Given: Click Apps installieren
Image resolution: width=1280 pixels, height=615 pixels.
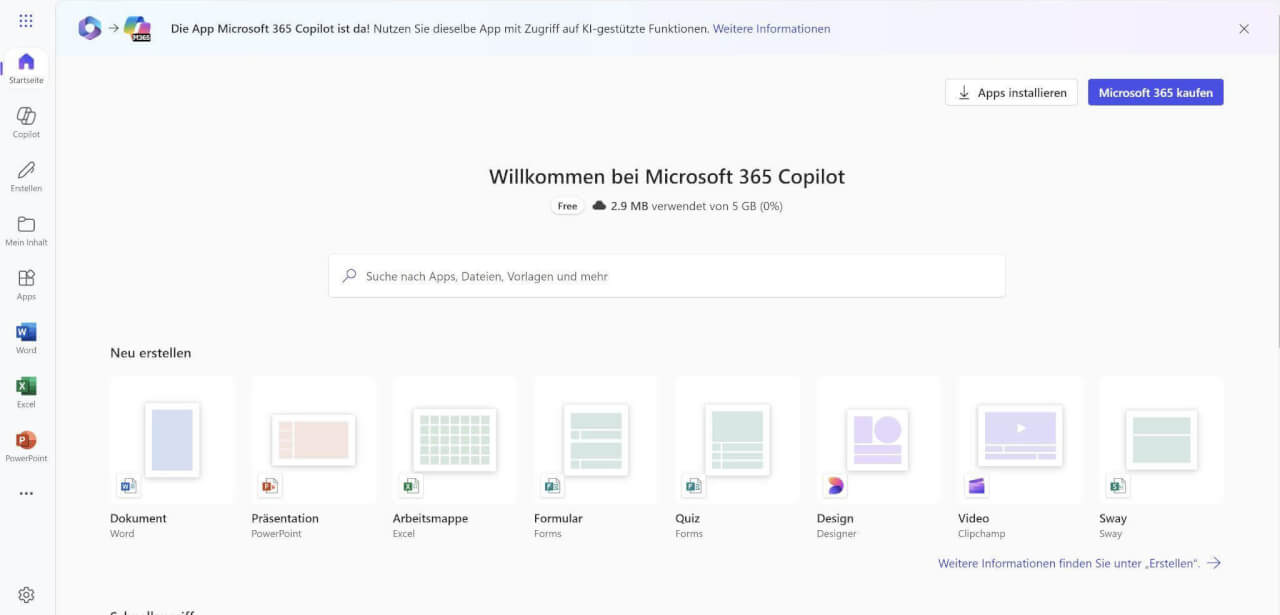Looking at the screenshot, I should [x=1010, y=91].
